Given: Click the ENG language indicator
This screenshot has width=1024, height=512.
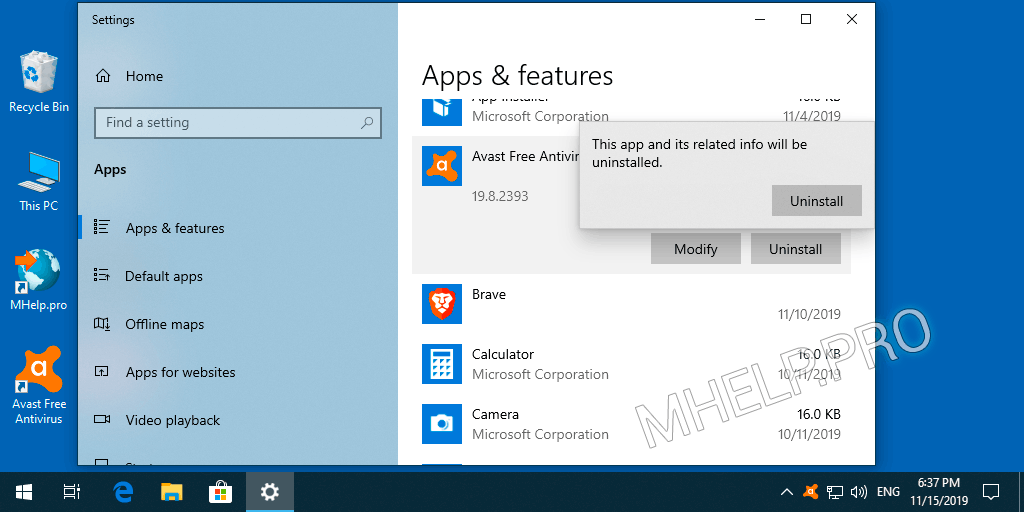Looking at the screenshot, I should coord(888,492).
